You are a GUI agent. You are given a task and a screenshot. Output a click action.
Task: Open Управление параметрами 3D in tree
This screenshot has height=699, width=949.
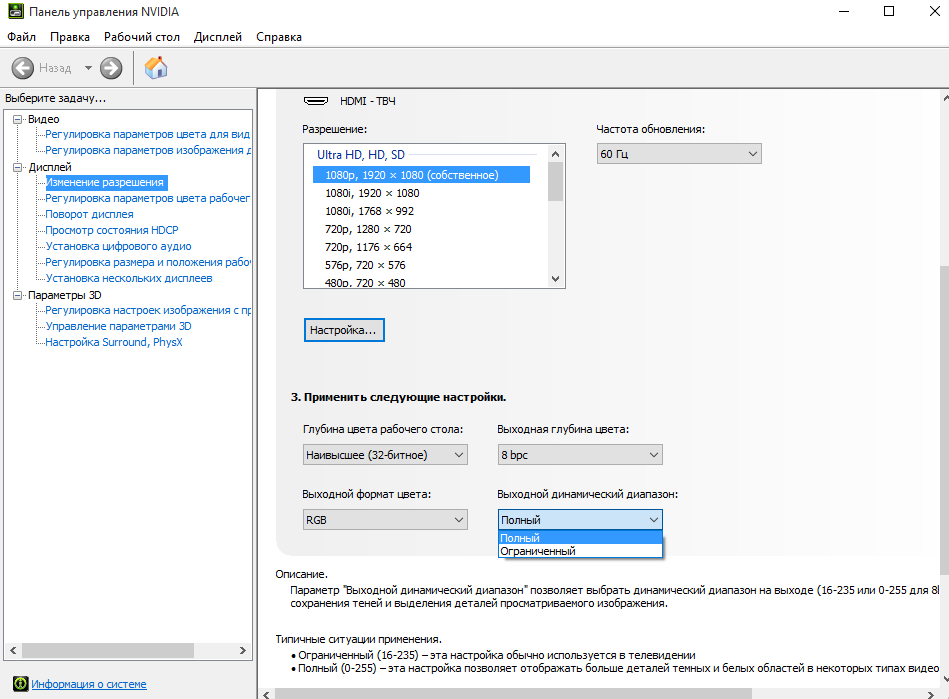coord(118,326)
